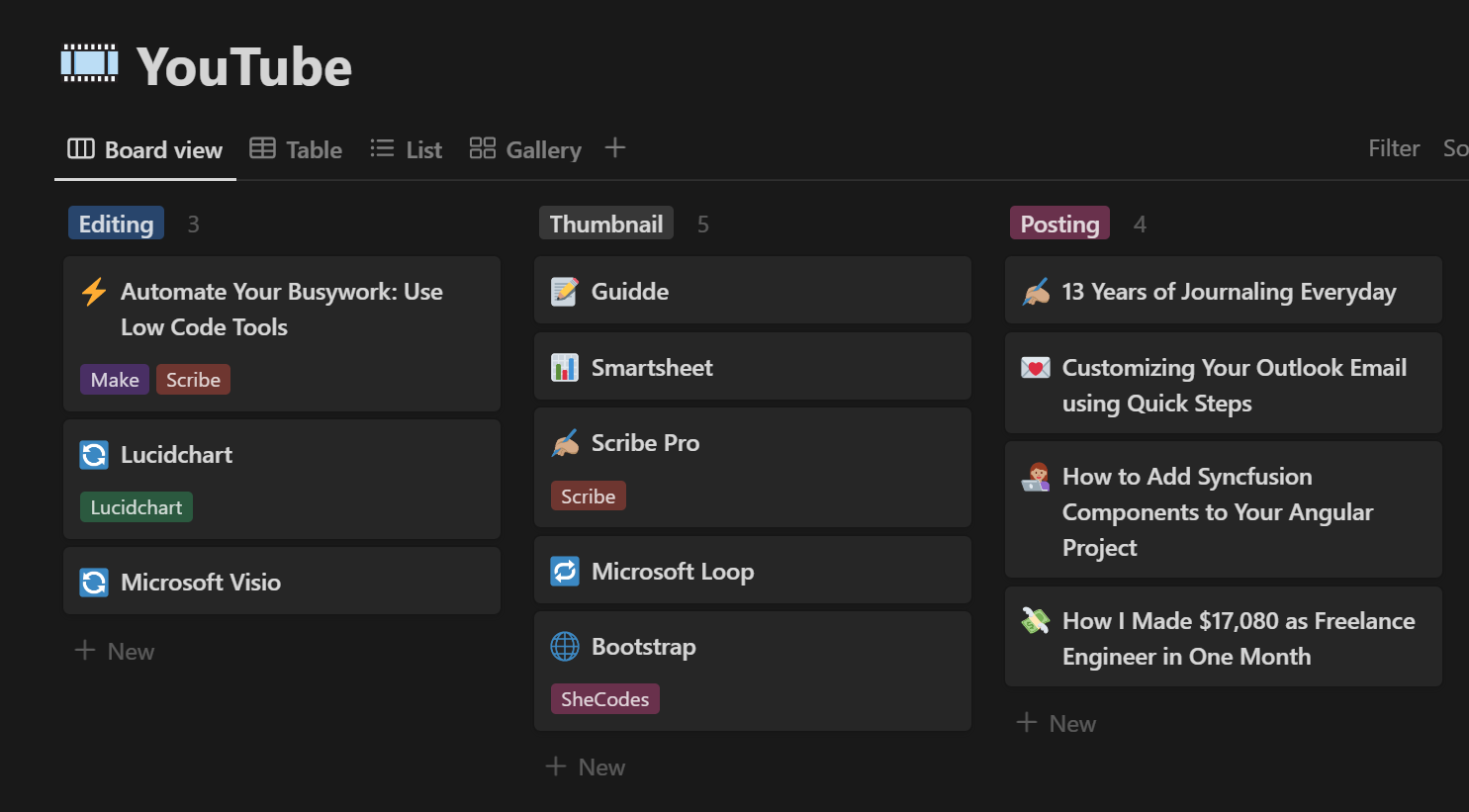Click the globe icon on the Bootstrap card
Viewport: 1469px width, 812px height.
click(x=565, y=647)
